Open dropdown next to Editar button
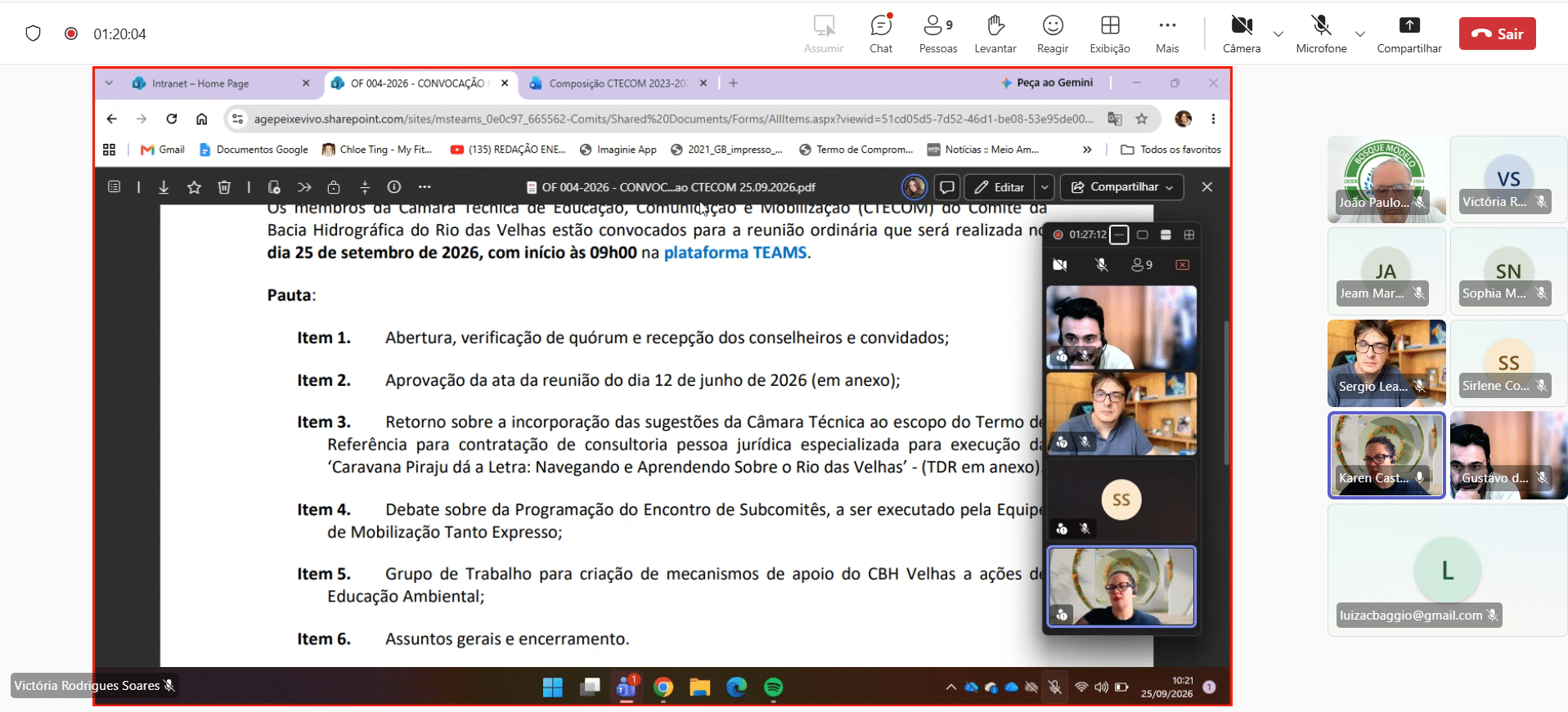 (x=1045, y=187)
